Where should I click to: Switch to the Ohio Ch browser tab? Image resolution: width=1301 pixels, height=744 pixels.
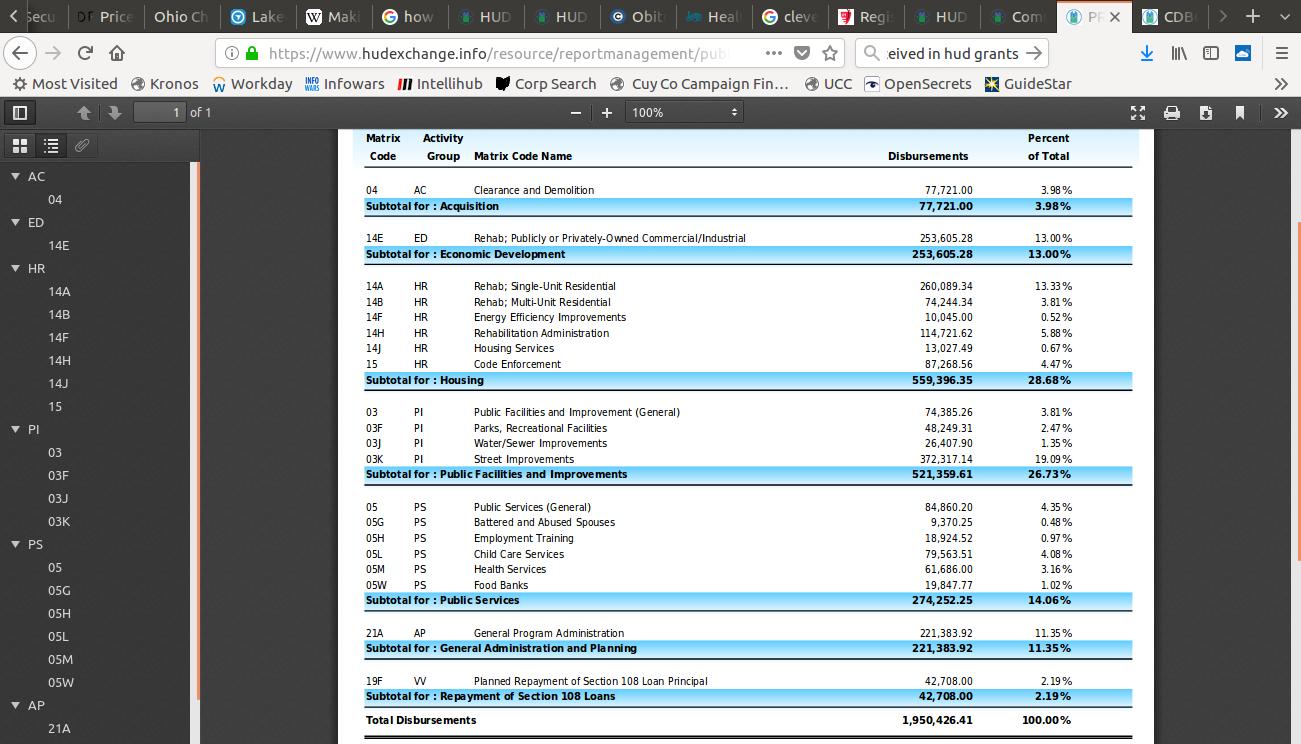pos(180,16)
